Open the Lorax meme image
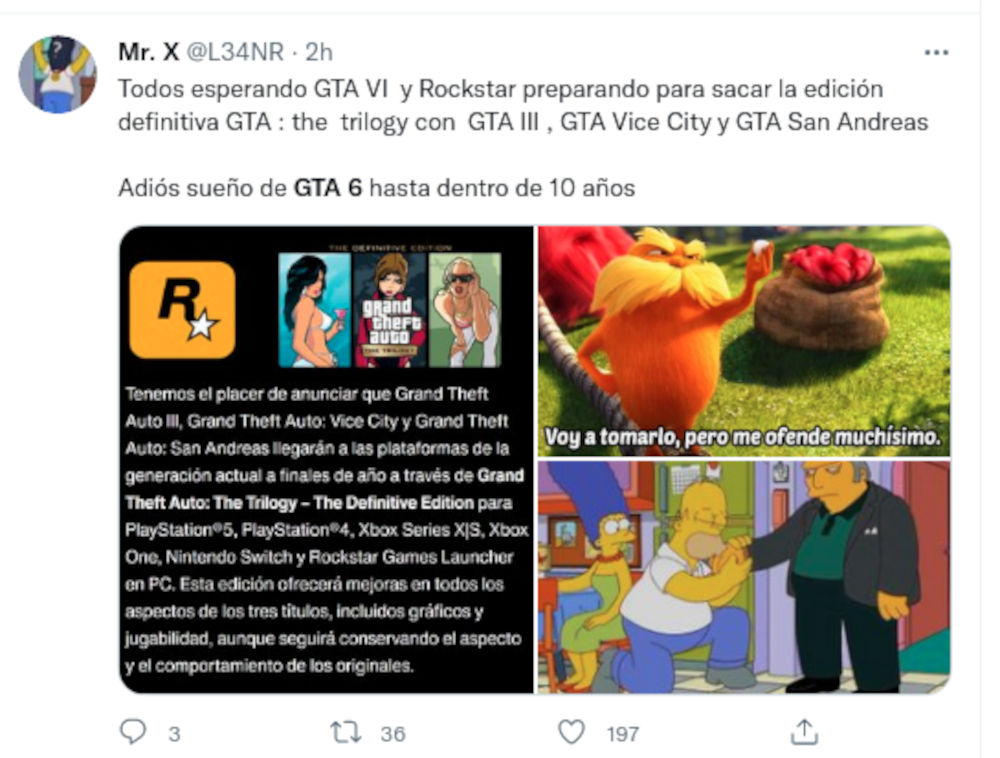This screenshot has width=1000, height=758. pos(744,341)
